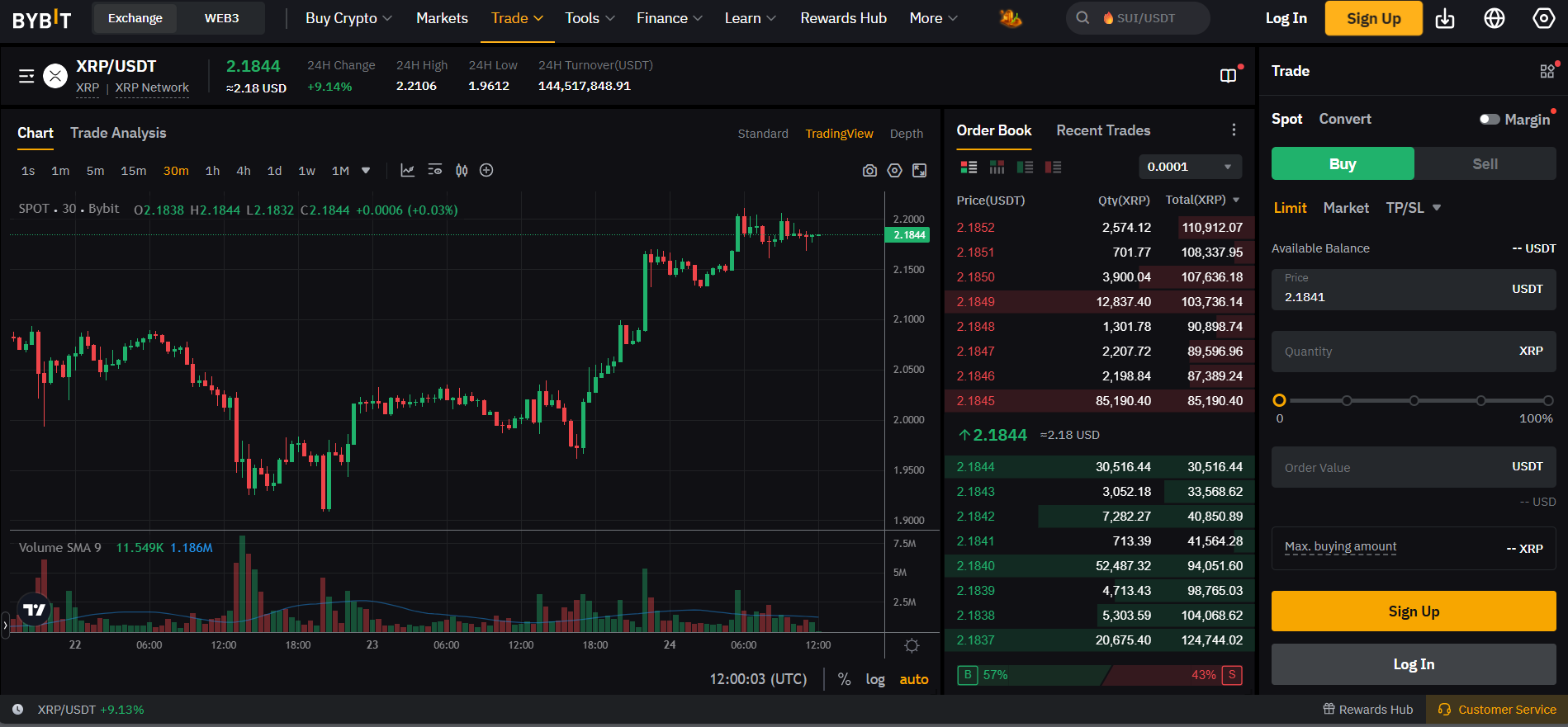The width and height of the screenshot is (1568, 727).
Task: Open more timeframes dropdown arrow
Action: click(x=366, y=171)
